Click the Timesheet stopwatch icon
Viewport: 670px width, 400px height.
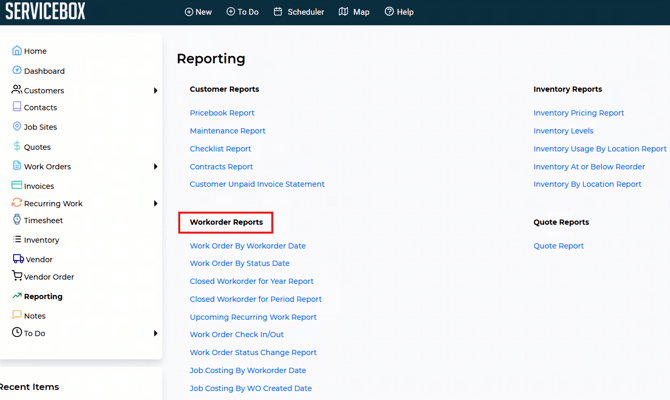tap(17, 220)
